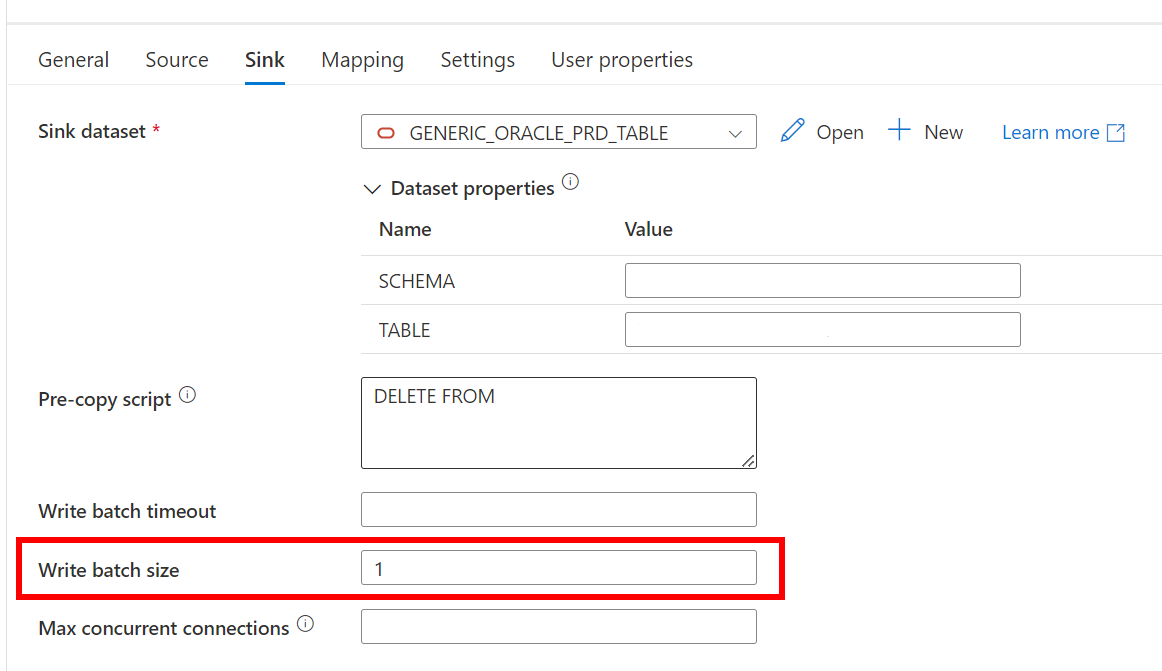The width and height of the screenshot is (1162, 671).
Task: View the User properties tab
Action: pos(622,59)
